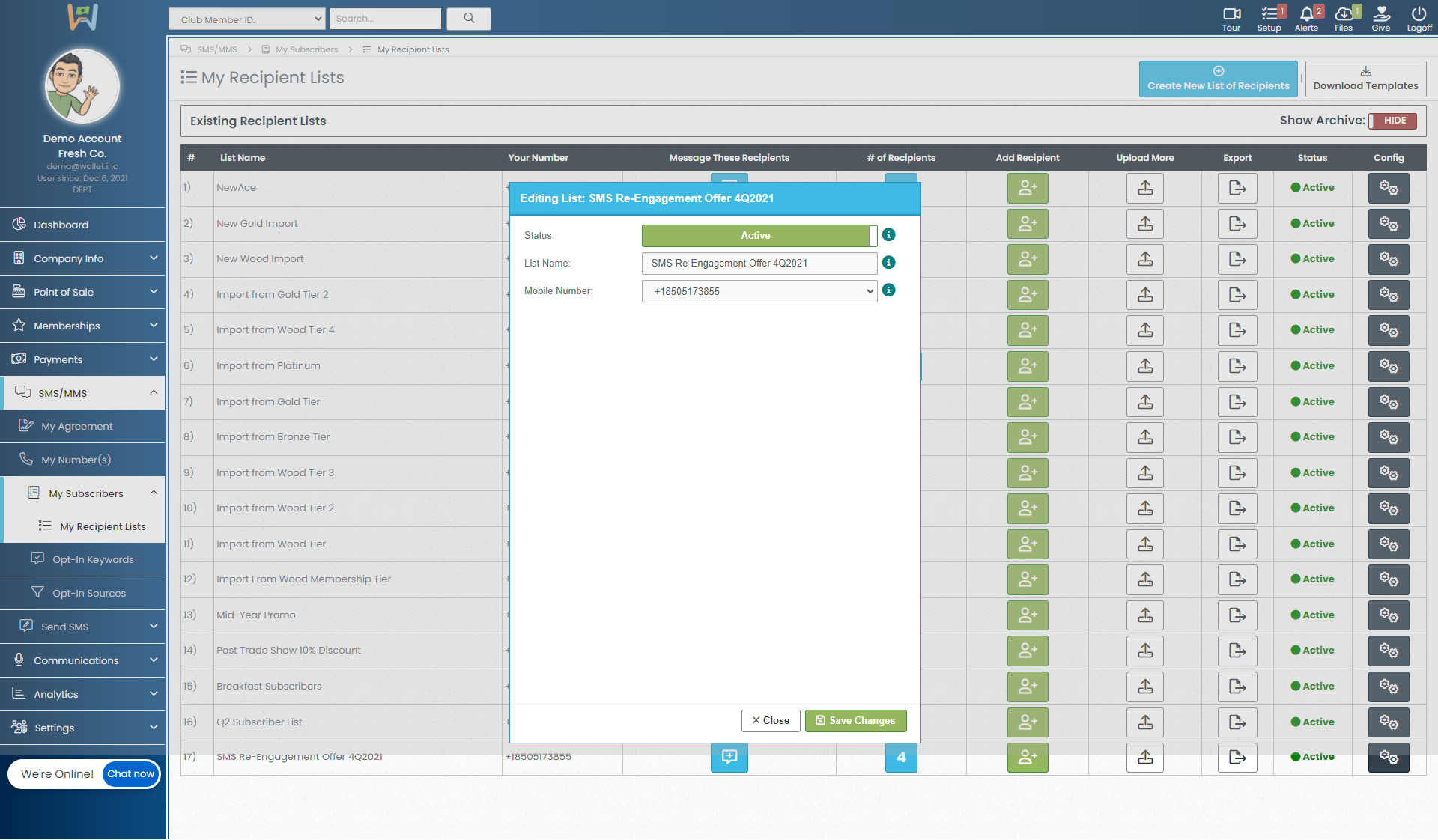
Task: Toggle the Show Archive HIDE switch
Action: coord(1393,121)
